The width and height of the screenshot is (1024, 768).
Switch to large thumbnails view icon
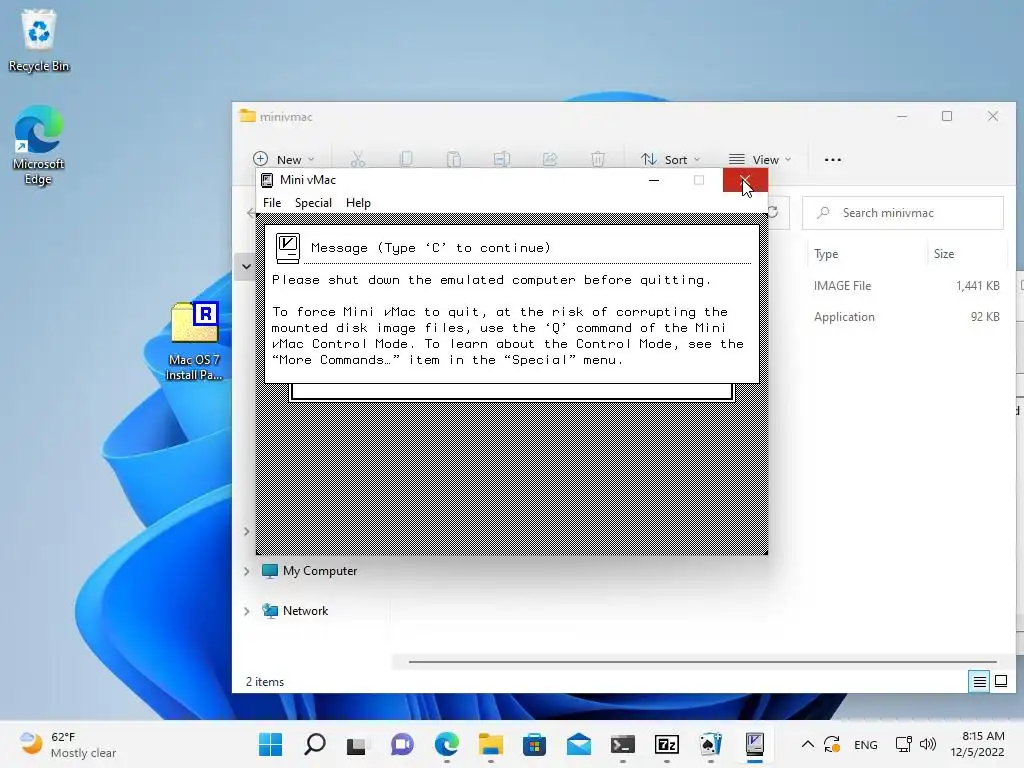coord(1000,682)
